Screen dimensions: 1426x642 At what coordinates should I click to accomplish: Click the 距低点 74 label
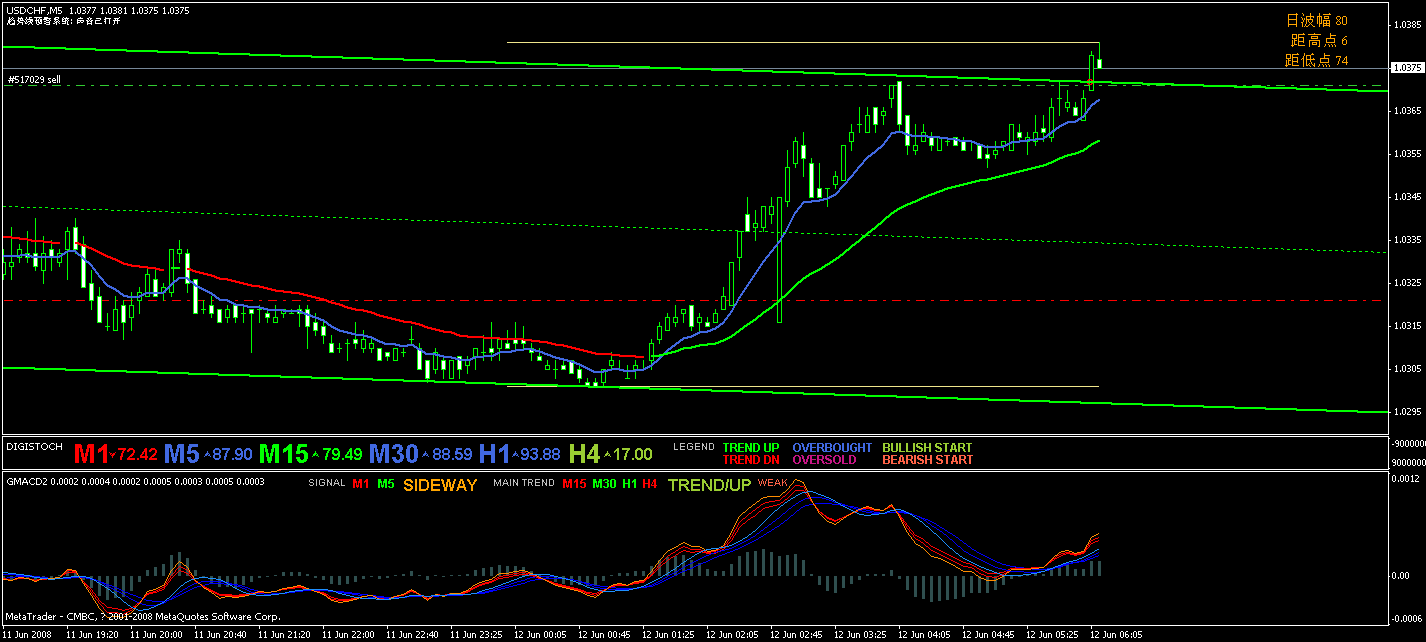[x=1316, y=61]
